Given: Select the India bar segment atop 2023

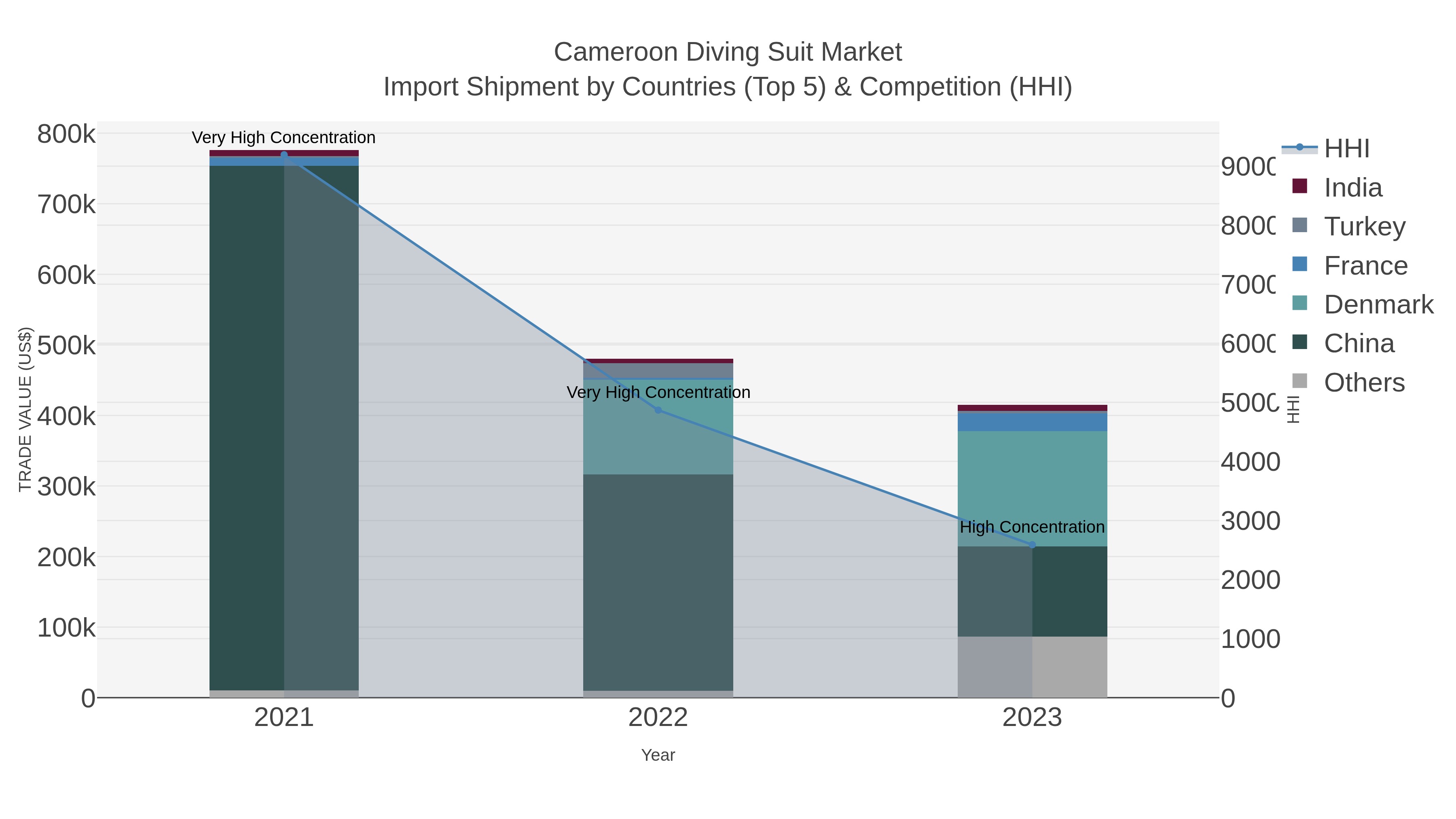Looking at the screenshot, I should click(1032, 408).
